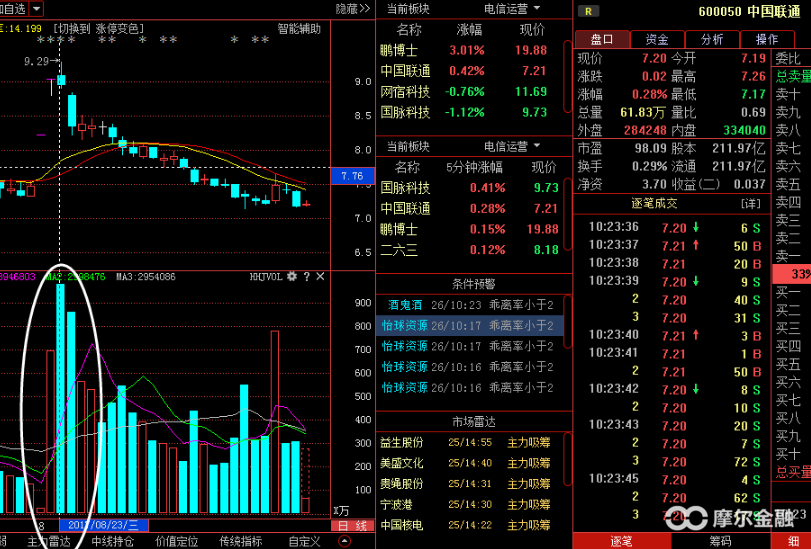Open the 智能辅助 smart assist option
Screen dimensions: 811x549
tap(299, 28)
